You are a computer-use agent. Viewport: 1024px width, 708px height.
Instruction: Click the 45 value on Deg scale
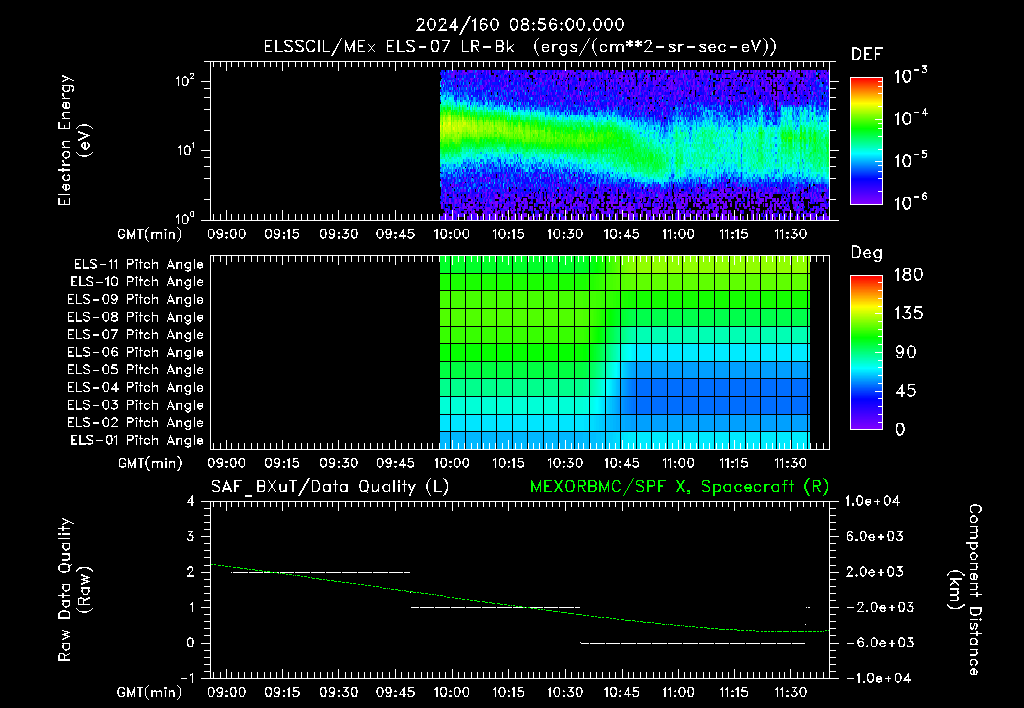pos(906,391)
